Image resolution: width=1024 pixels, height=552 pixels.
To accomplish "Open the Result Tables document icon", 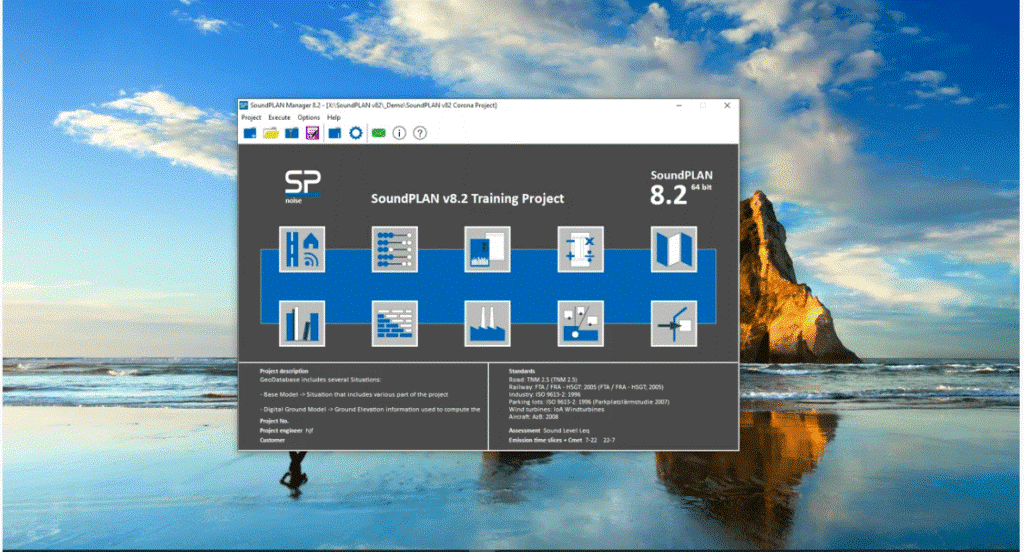I will [487, 249].
